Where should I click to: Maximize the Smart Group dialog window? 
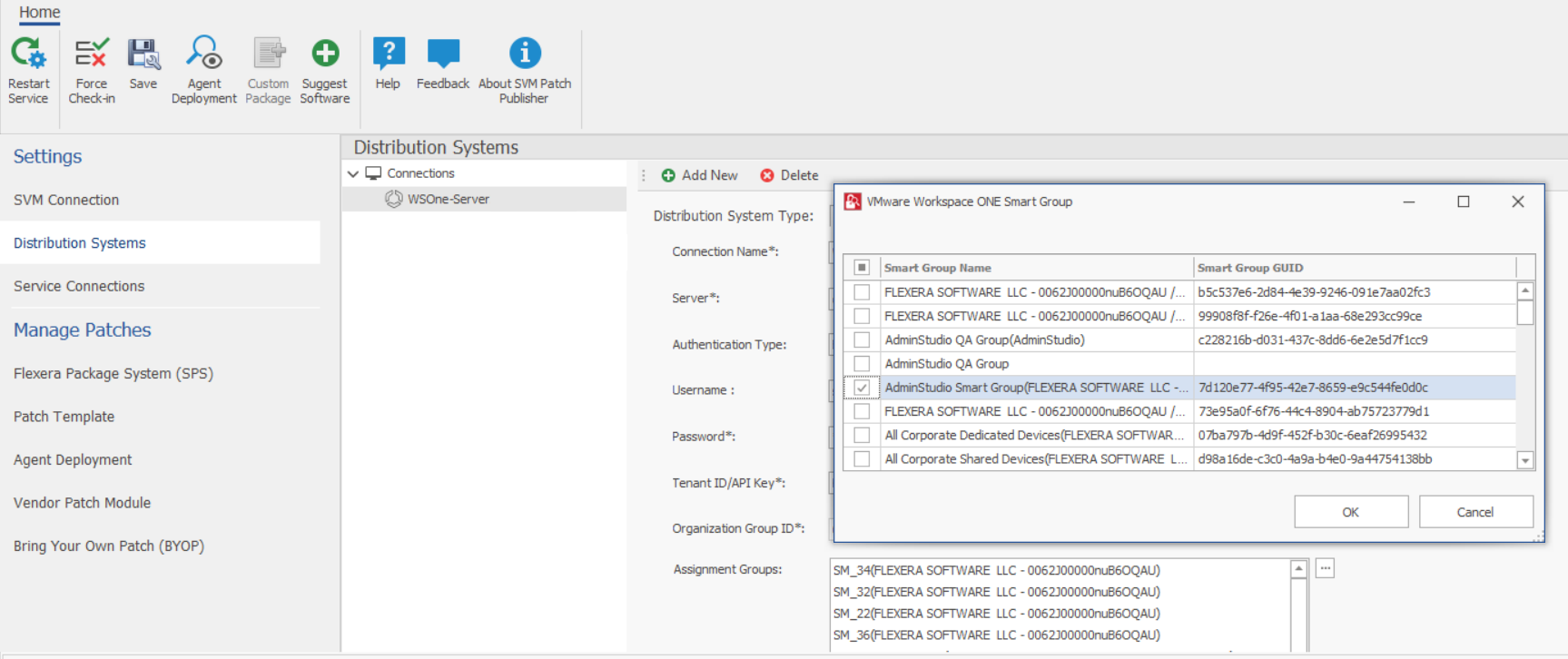pos(1464,202)
